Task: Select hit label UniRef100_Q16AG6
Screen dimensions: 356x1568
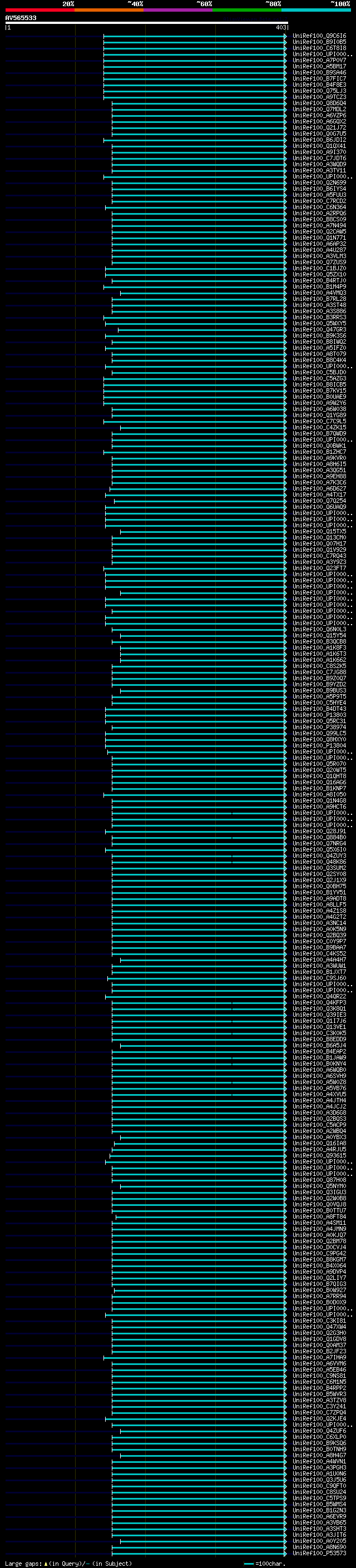Action: pyautogui.click(x=319, y=782)
